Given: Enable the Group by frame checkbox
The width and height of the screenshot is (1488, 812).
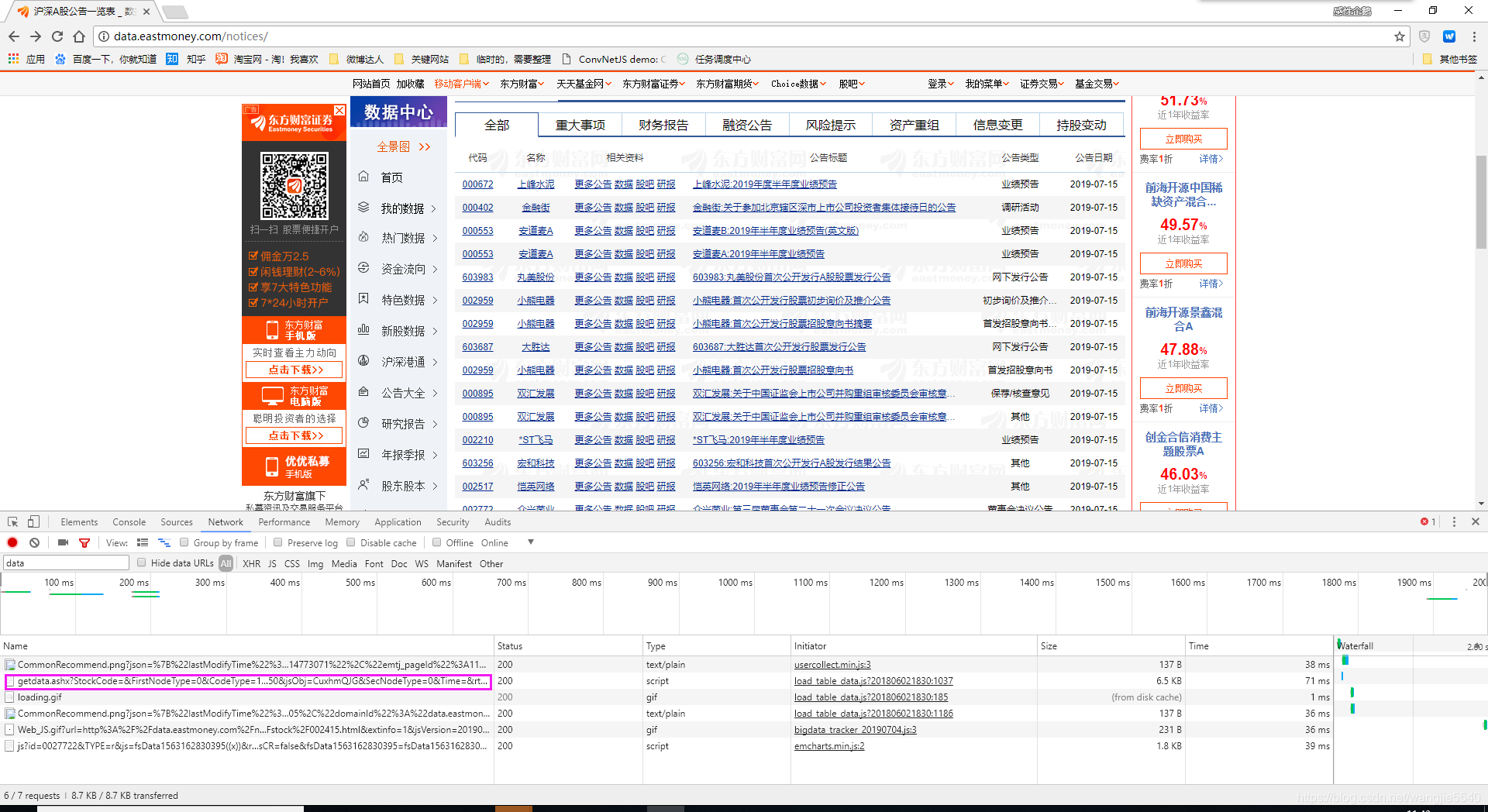Looking at the screenshot, I should [x=184, y=542].
